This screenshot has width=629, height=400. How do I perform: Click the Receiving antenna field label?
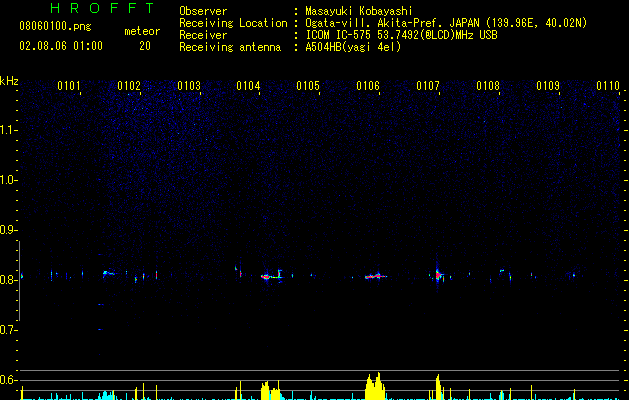[230, 47]
